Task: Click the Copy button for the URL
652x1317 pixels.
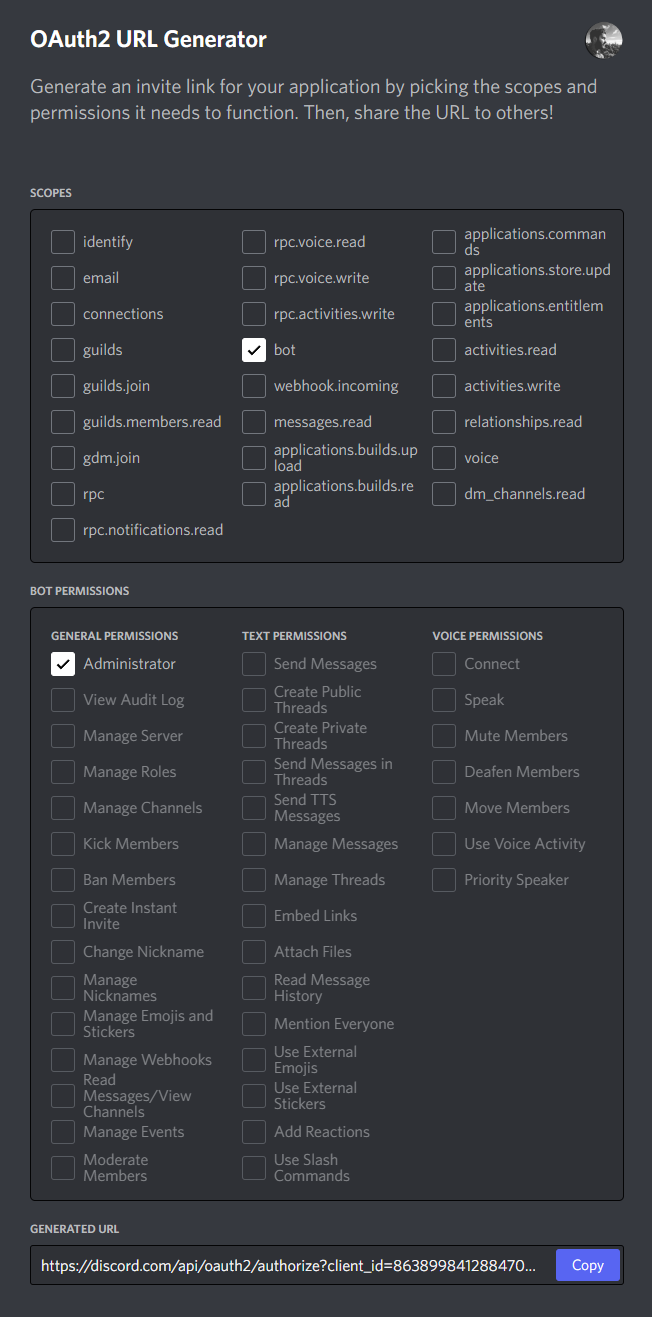Action: click(587, 1265)
